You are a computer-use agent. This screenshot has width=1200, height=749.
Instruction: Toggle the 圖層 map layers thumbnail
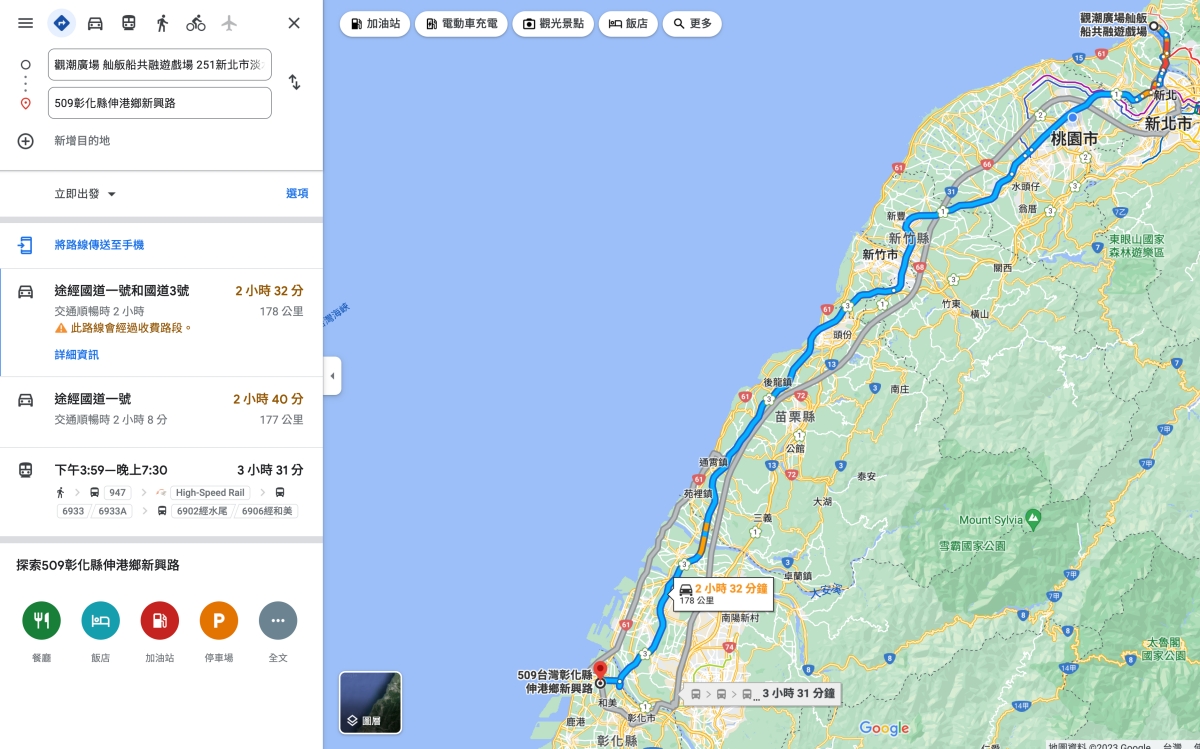(371, 702)
